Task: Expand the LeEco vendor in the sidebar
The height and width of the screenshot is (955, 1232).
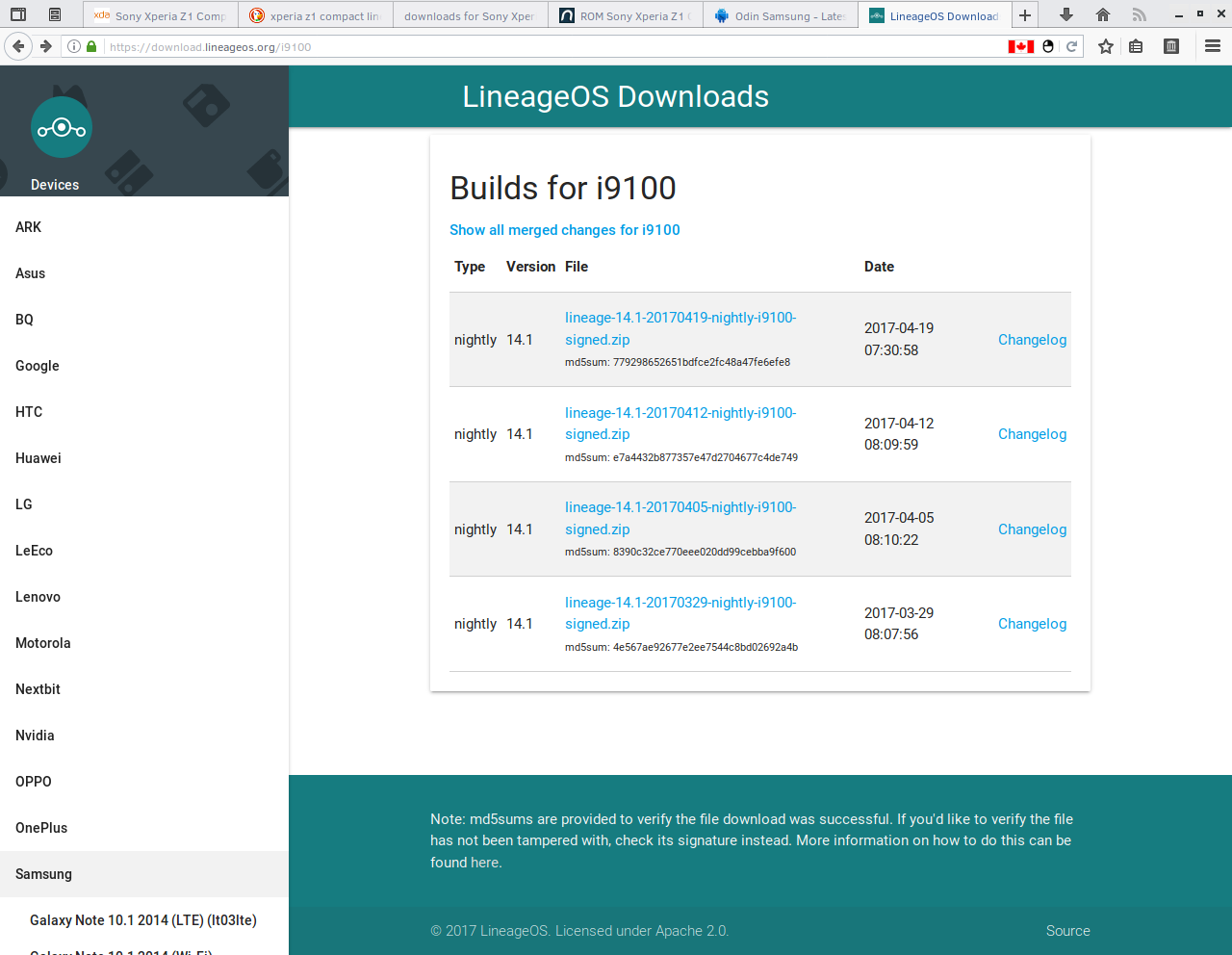Action: pos(144,551)
